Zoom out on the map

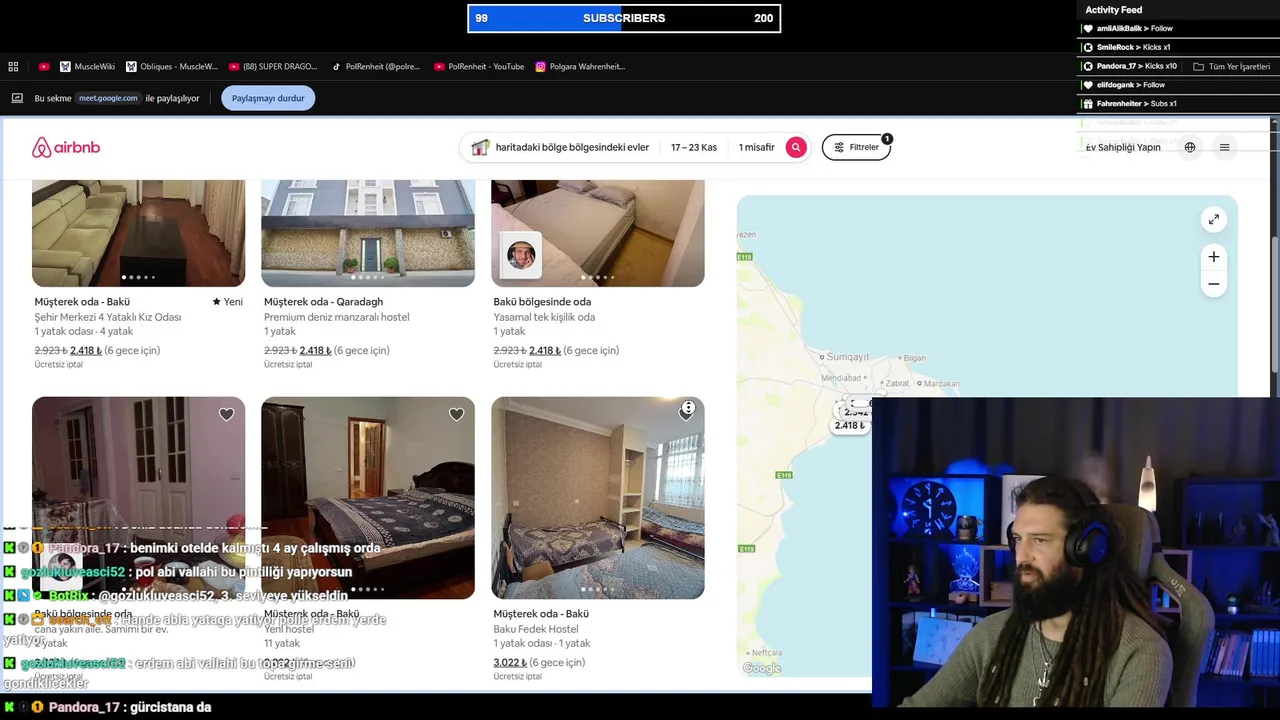click(x=1213, y=284)
